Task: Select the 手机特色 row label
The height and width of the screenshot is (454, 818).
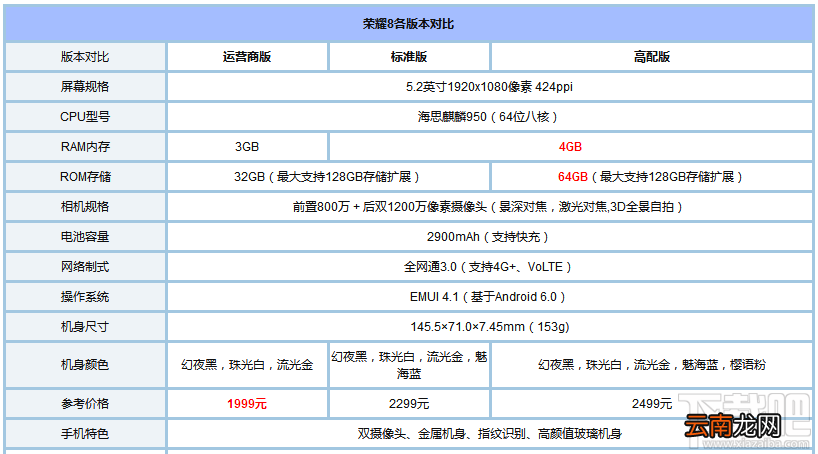Action: pyautogui.click(x=85, y=434)
